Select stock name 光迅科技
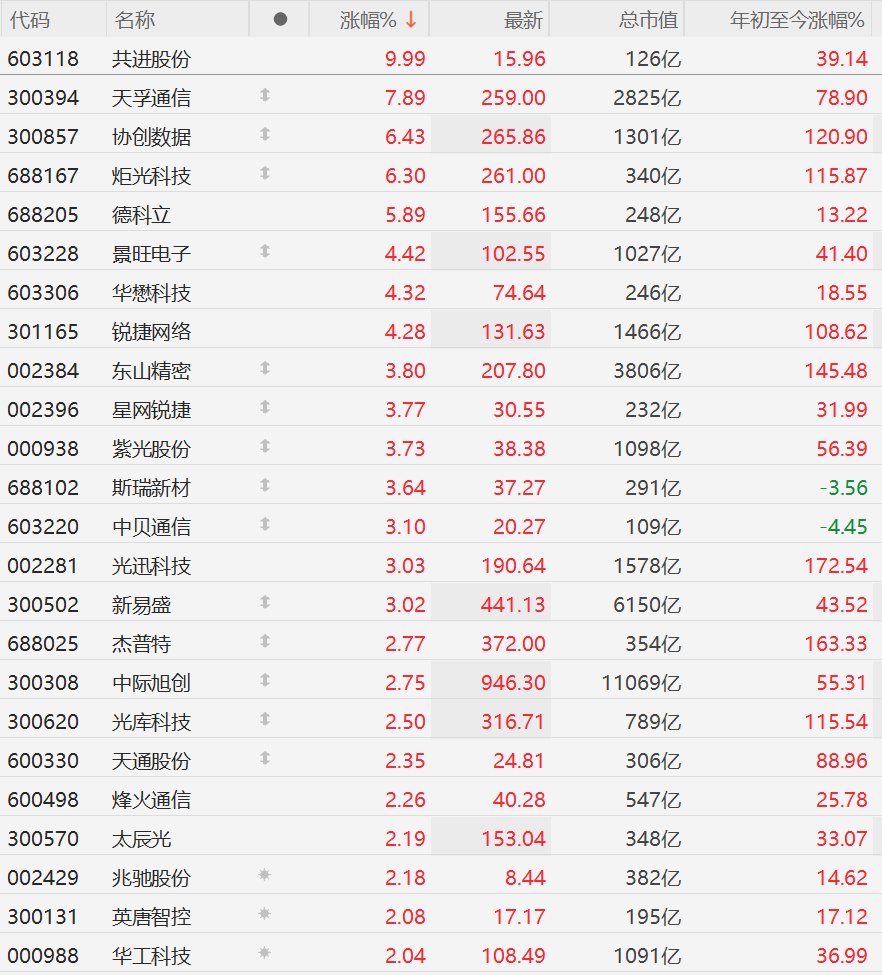The width and height of the screenshot is (882, 975). (x=151, y=566)
